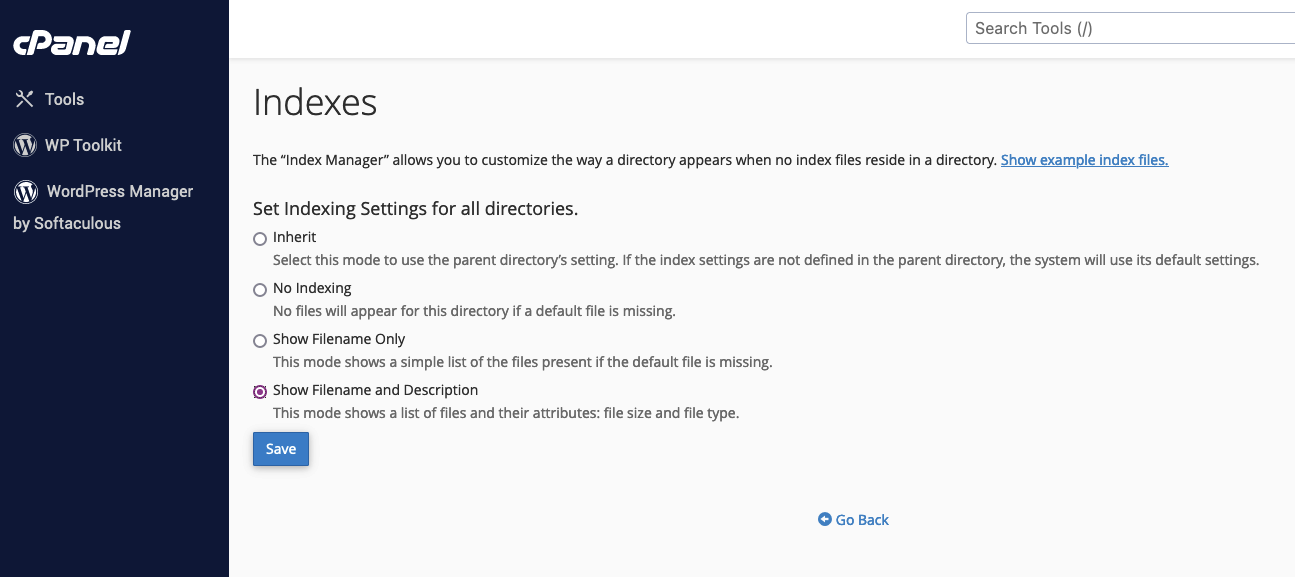Open the Show example index files link
This screenshot has width=1295, height=577.
[1084, 160]
